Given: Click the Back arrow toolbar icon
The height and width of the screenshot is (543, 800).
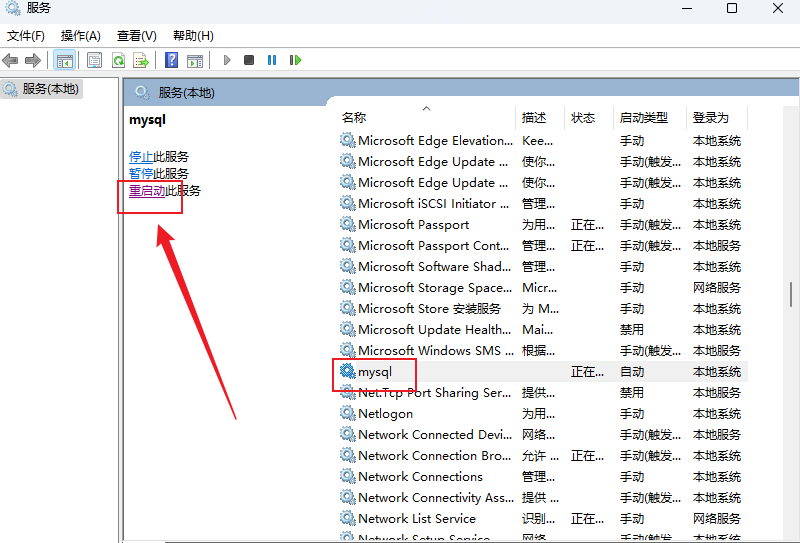Looking at the screenshot, I should tap(10, 60).
